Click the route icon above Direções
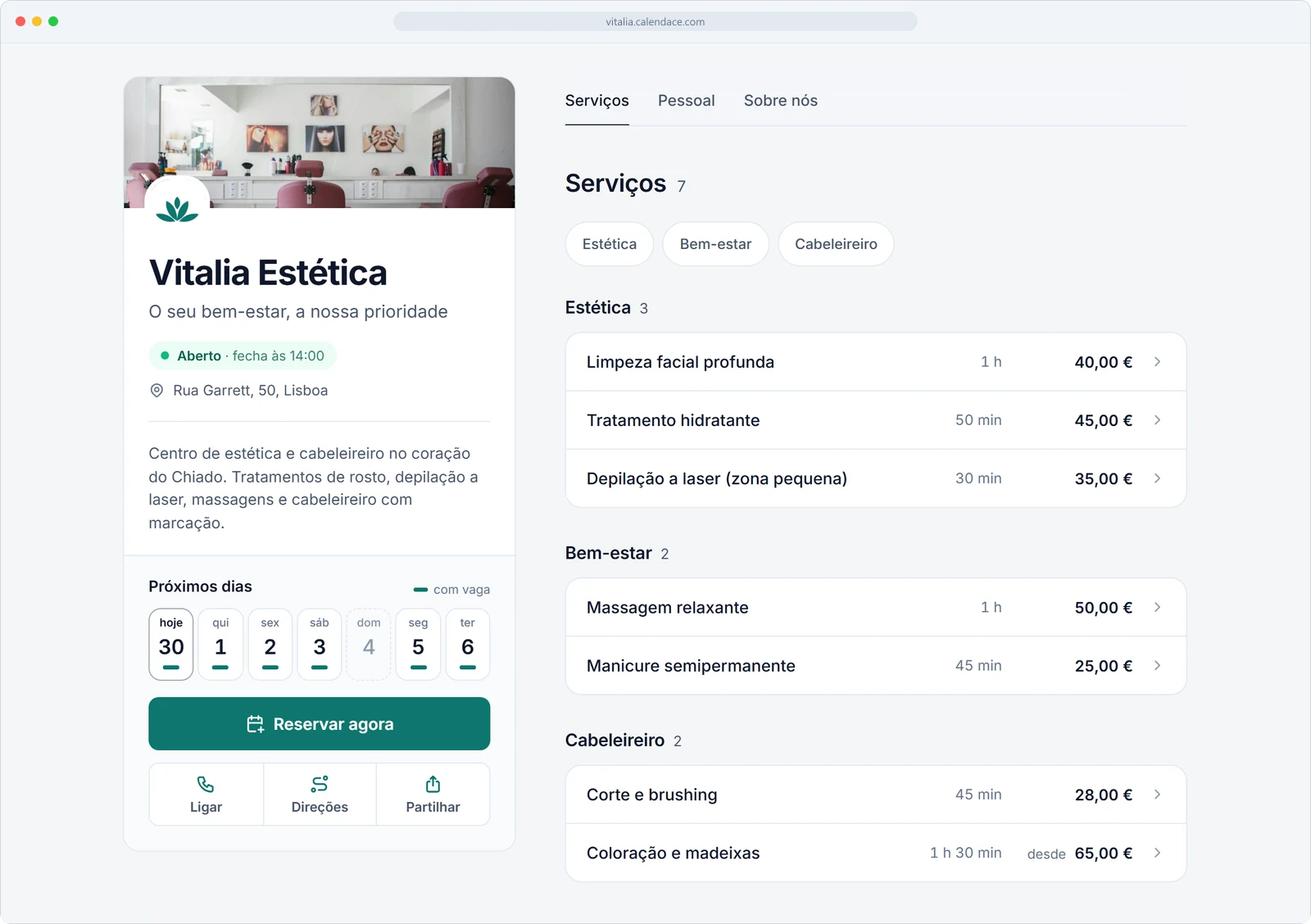The image size is (1311, 924). [x=320, y=784]
